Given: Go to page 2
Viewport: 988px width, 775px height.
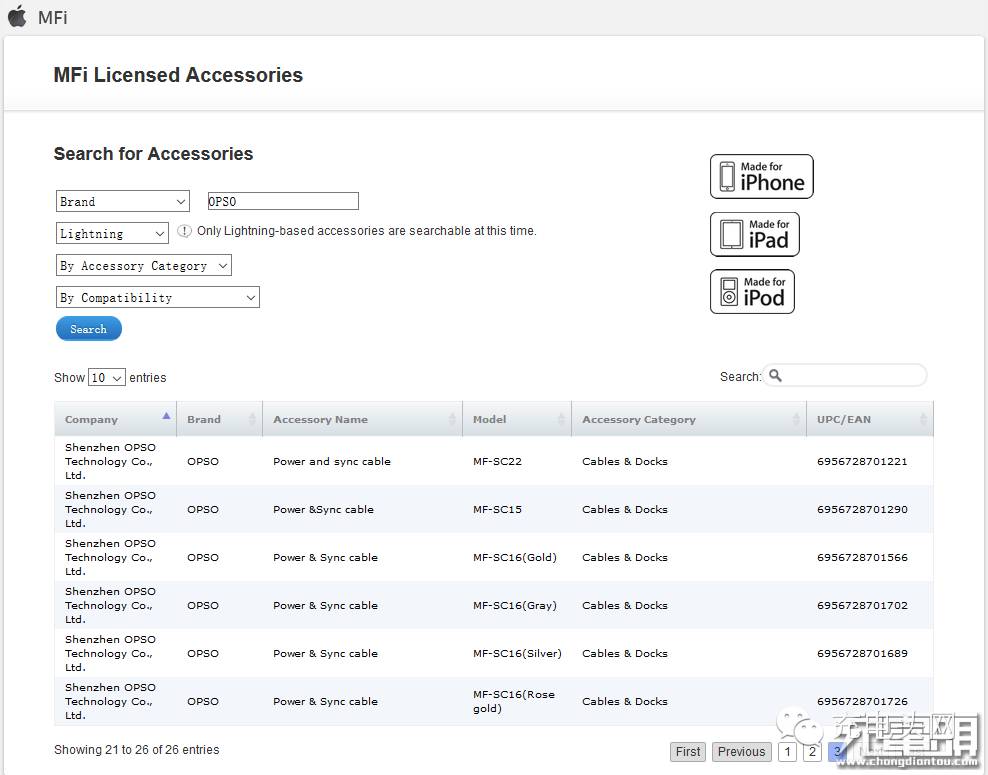Looking at the screenshot, I should tap(812, 752).
